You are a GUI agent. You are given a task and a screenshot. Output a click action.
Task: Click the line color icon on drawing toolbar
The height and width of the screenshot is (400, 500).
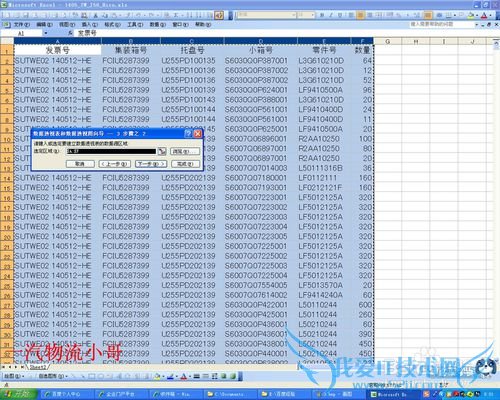pos(170,376)
